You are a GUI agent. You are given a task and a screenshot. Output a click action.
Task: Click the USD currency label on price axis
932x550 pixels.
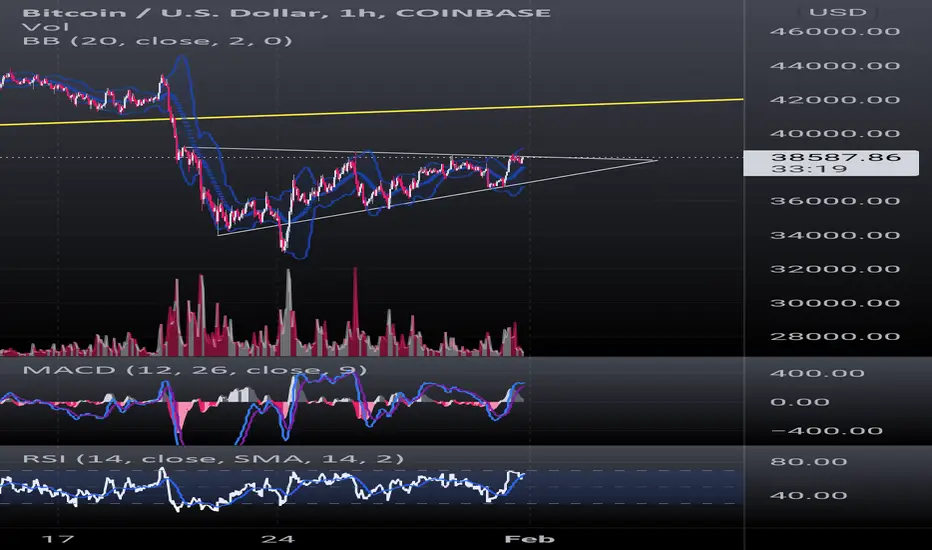(837, 12)
